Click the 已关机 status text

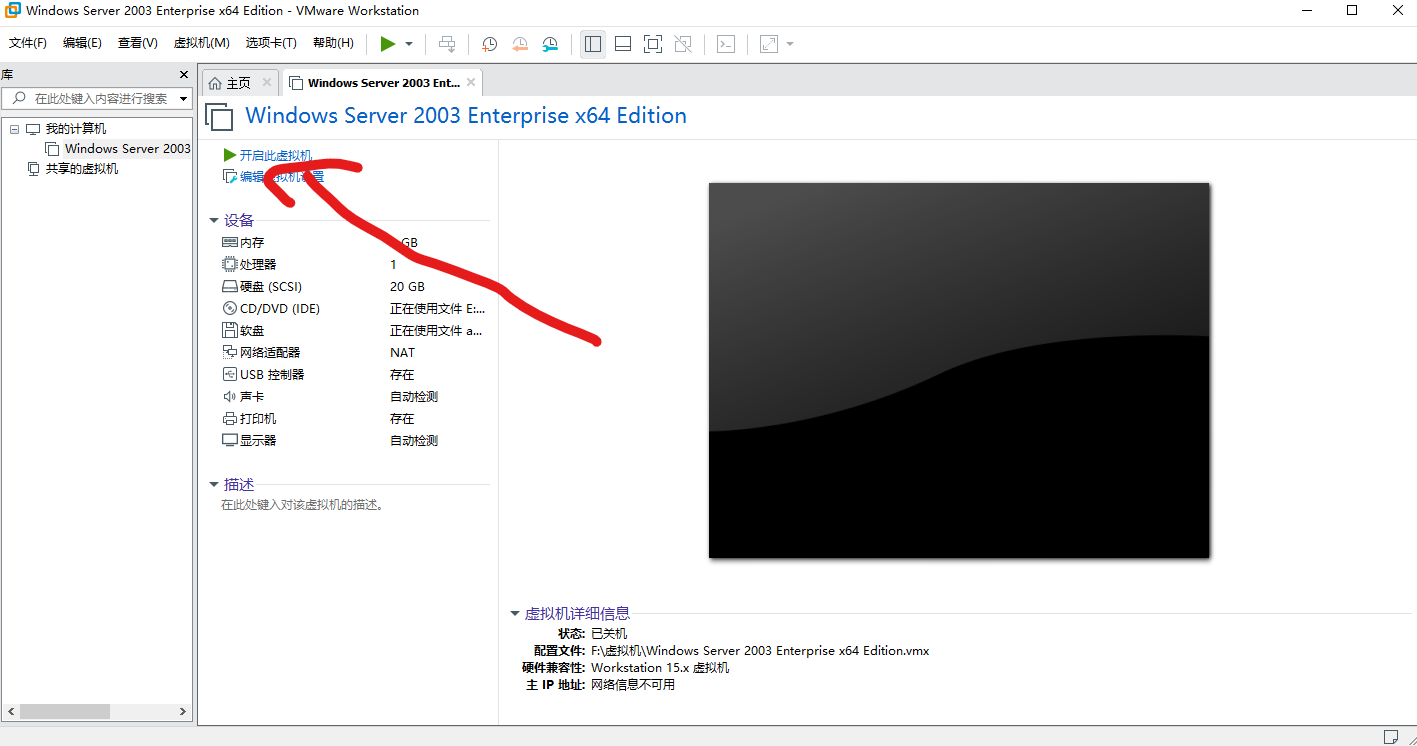click(x=609, y=634)
